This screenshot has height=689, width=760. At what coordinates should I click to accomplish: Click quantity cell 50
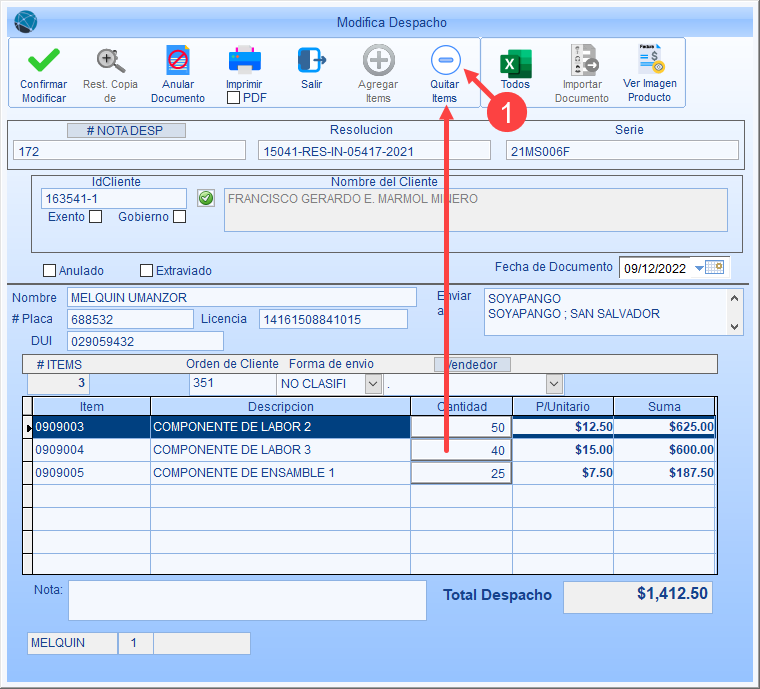(461, 427)
